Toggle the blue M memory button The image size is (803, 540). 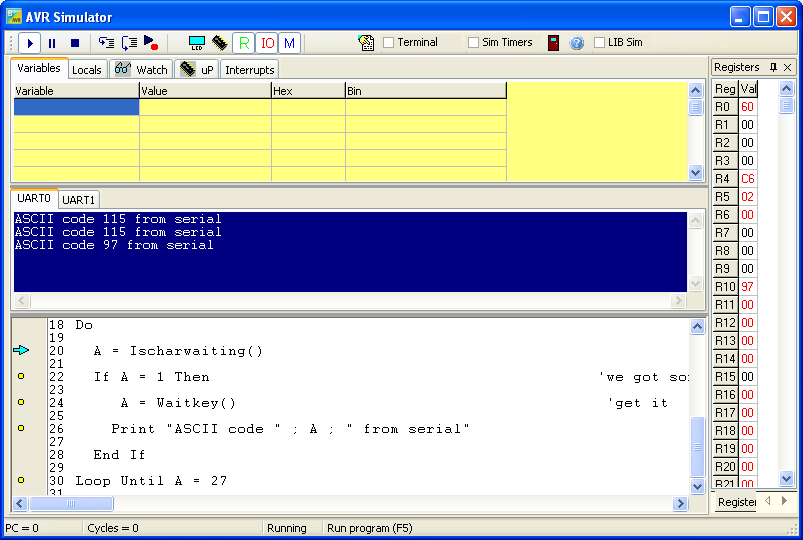pos(289,43)
